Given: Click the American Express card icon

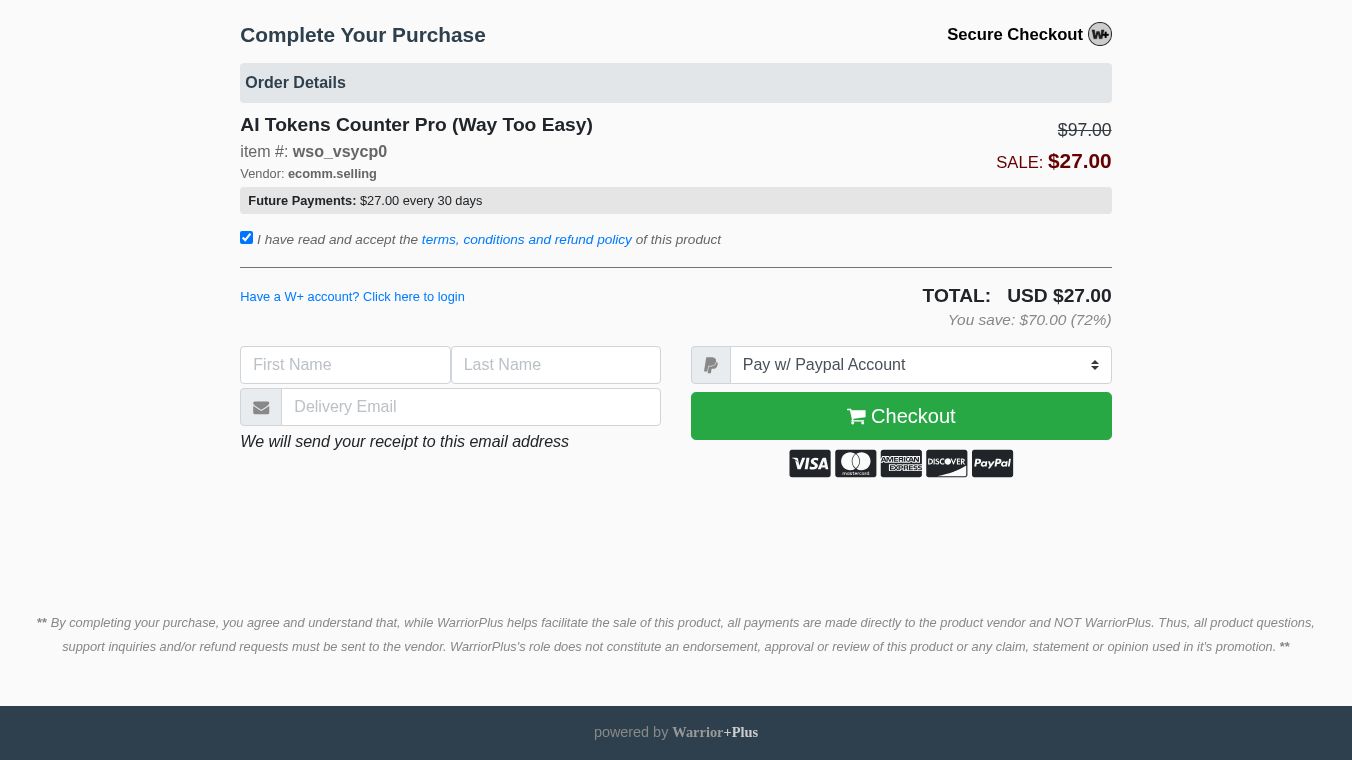Looking at the screenshot, I should coord(901,463).
